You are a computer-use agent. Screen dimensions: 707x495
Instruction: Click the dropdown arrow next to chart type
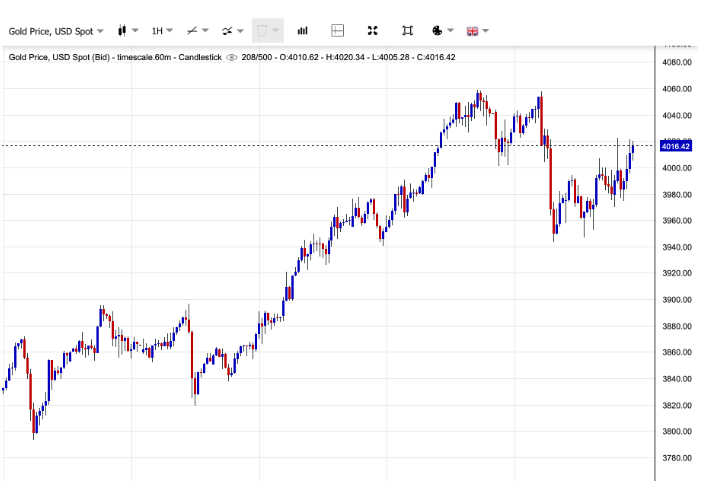click(x=136, y=31)
